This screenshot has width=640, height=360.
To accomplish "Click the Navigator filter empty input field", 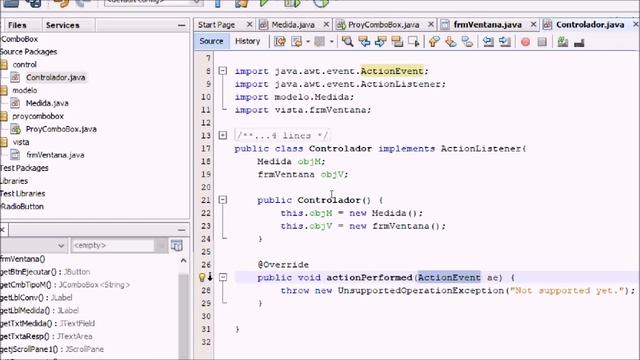I will 113,245.
